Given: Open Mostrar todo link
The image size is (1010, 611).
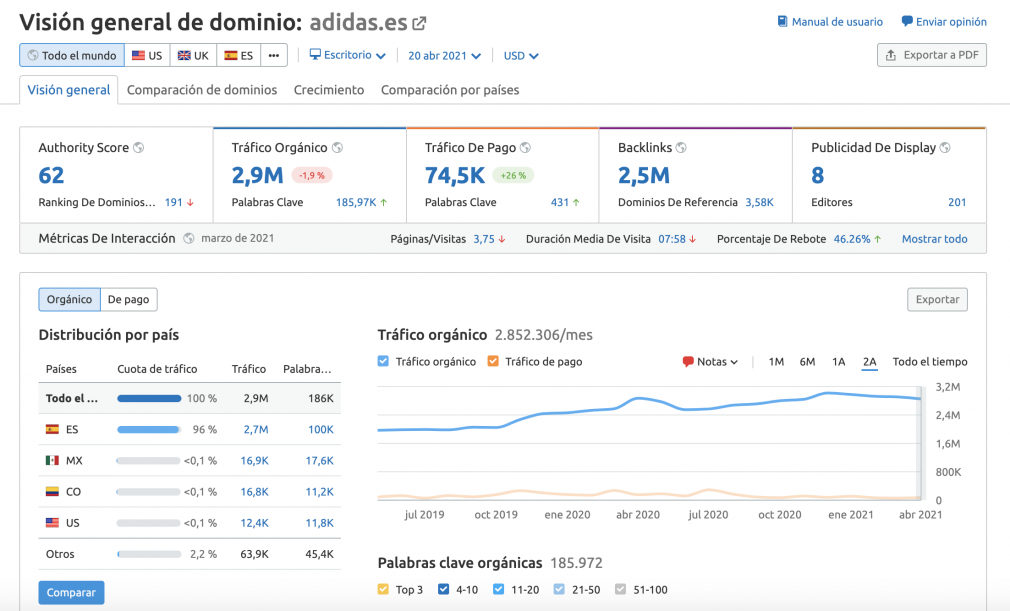Looking at the screenshot, I should pyautogui.click(x=935, y=239).
